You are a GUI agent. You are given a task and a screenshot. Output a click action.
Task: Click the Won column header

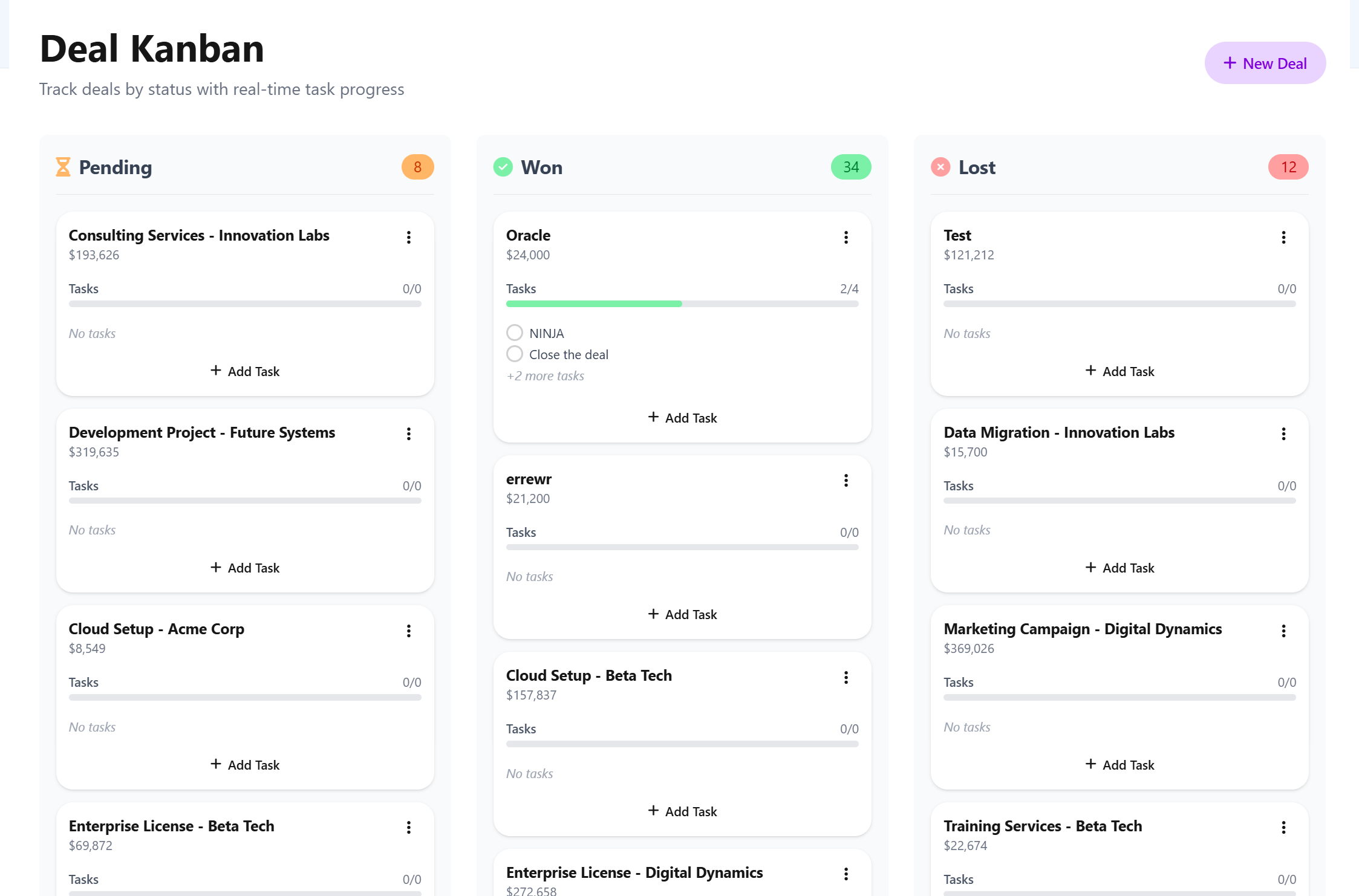tap(541, 167)
